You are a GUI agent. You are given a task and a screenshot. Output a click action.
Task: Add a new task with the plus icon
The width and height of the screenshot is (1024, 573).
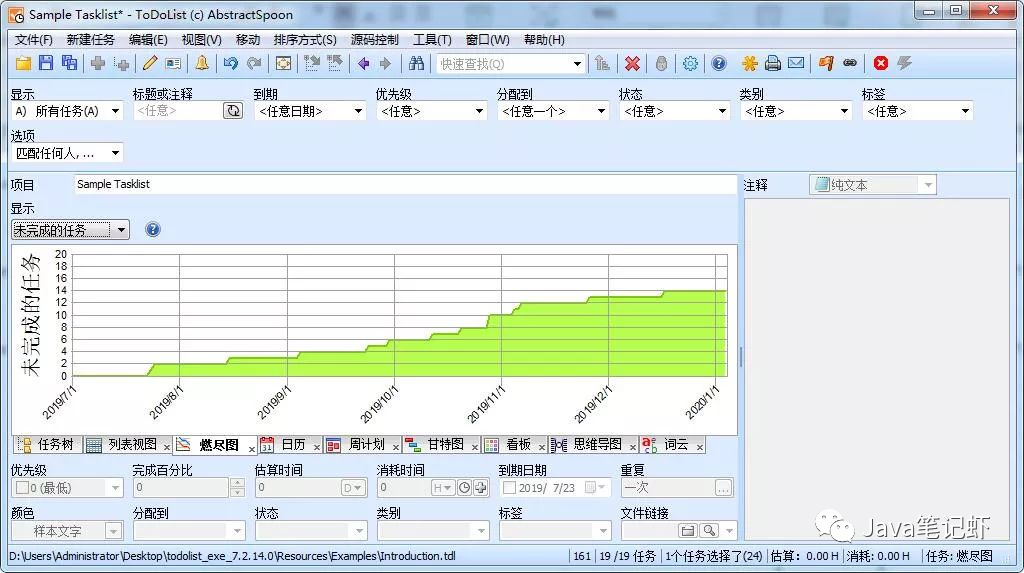tap(98, 63)
